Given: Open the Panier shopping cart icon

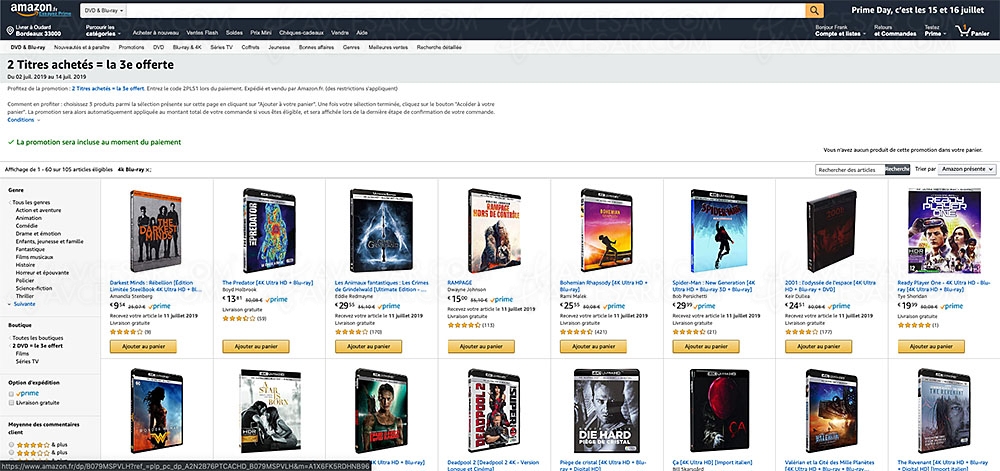Looking at the screenshot, I should 972,31.
